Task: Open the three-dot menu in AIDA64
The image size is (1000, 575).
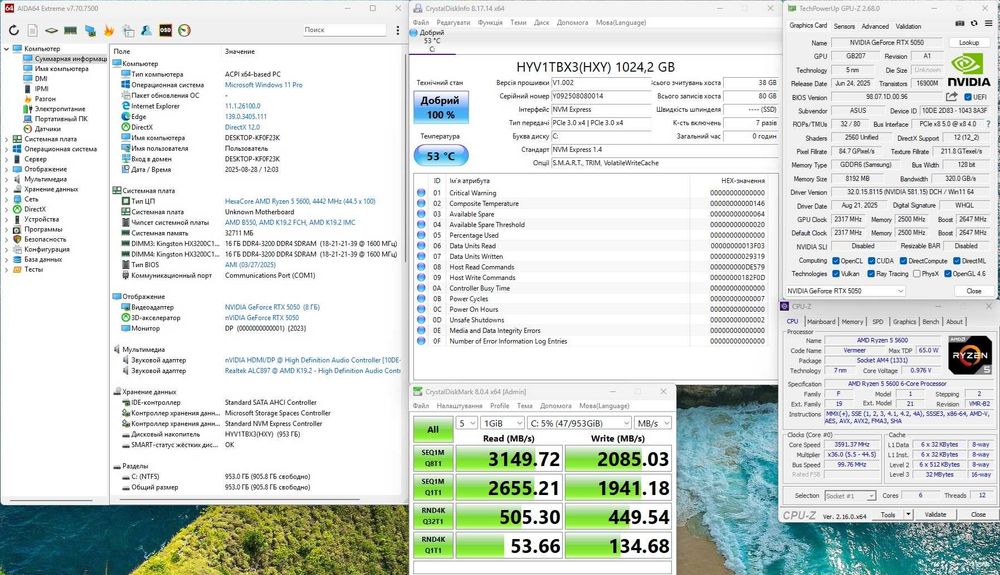Action: (397, 30)
